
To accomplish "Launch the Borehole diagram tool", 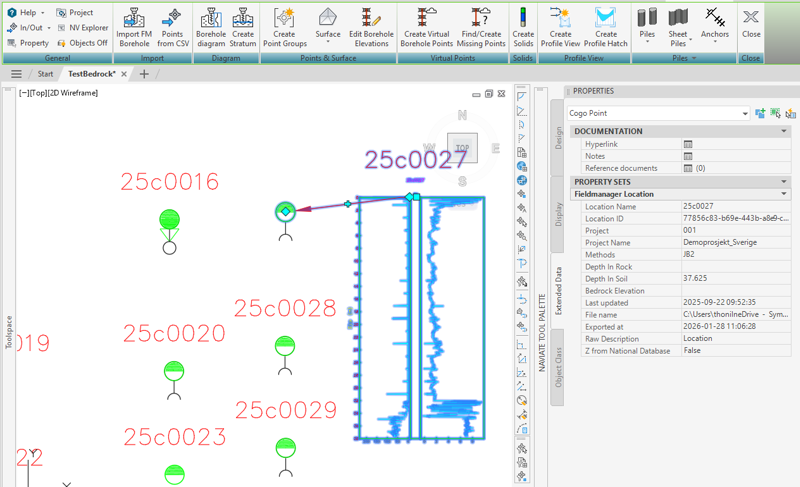I will click(x=211, y=18).
